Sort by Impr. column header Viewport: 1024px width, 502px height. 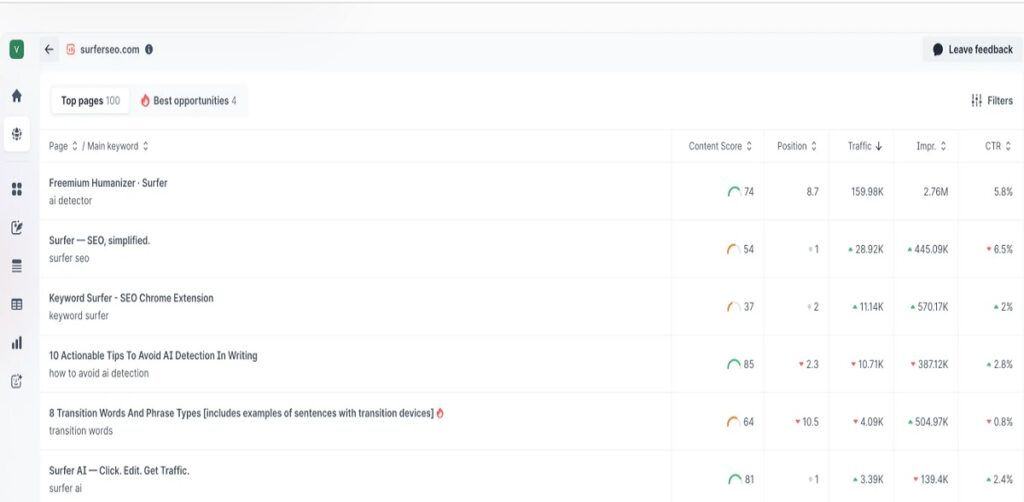tap(931, 146)
